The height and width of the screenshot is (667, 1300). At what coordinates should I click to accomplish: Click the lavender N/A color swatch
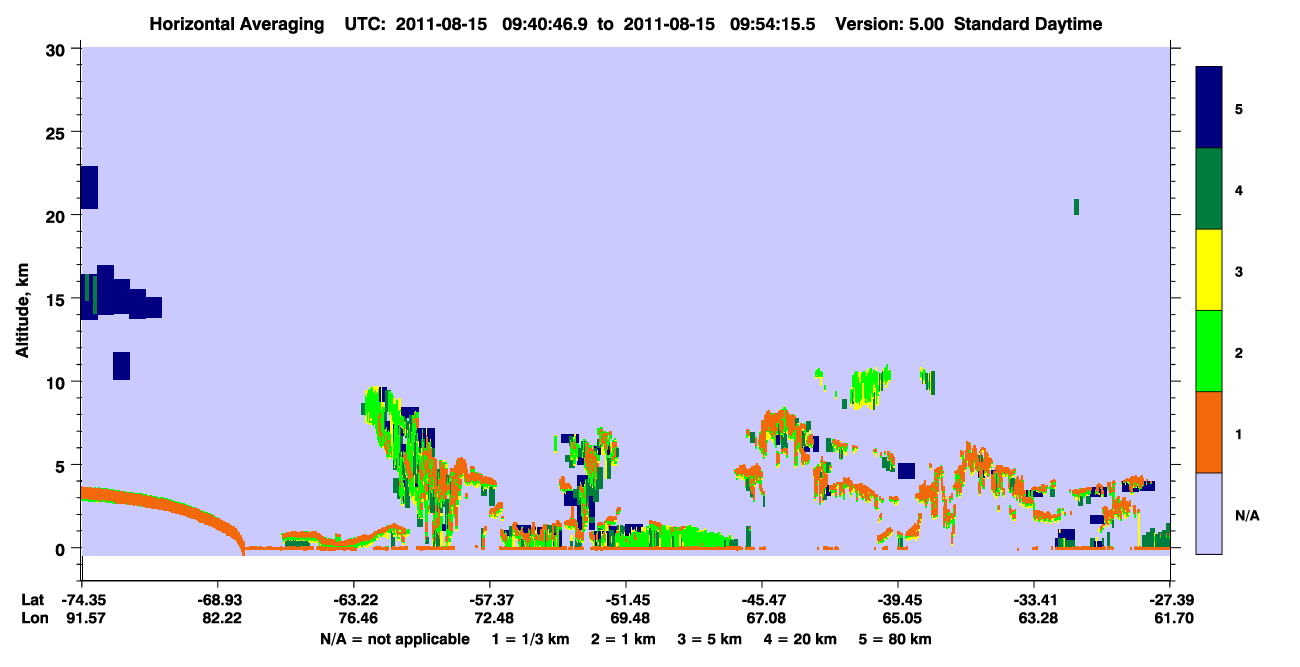(x=1209, y=513)
